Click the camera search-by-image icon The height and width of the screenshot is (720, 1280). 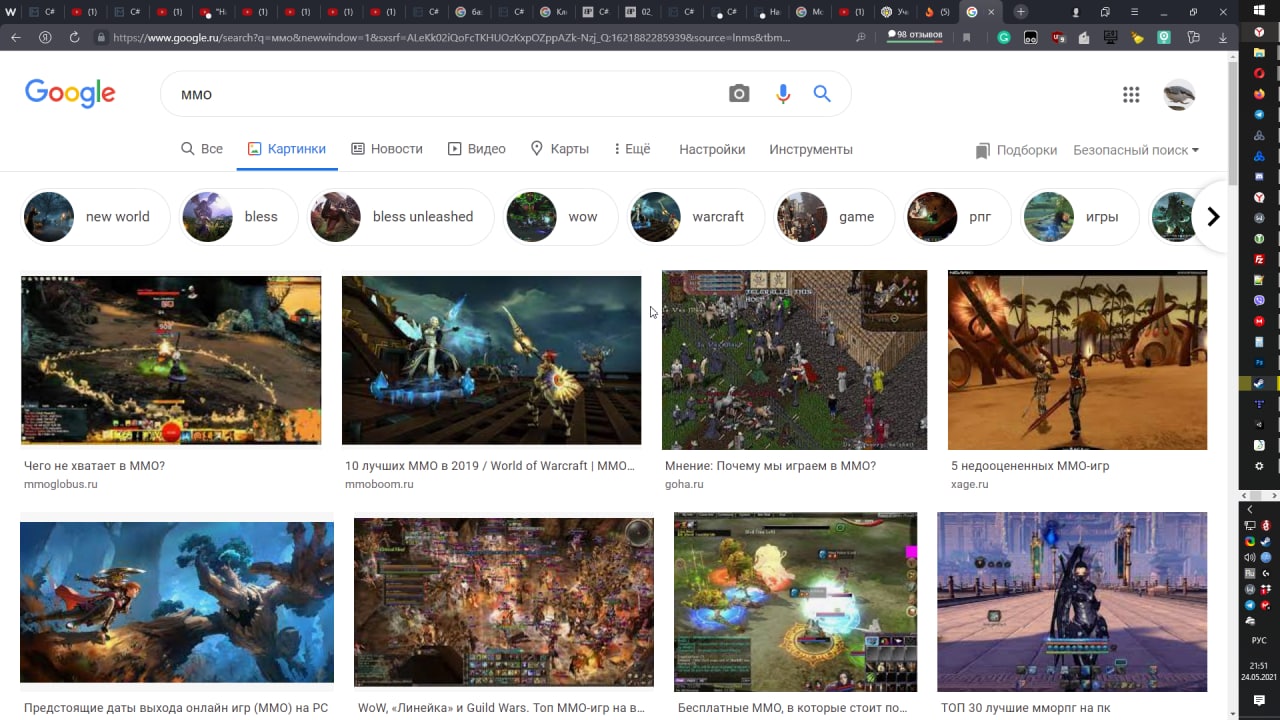pos(739,94)
